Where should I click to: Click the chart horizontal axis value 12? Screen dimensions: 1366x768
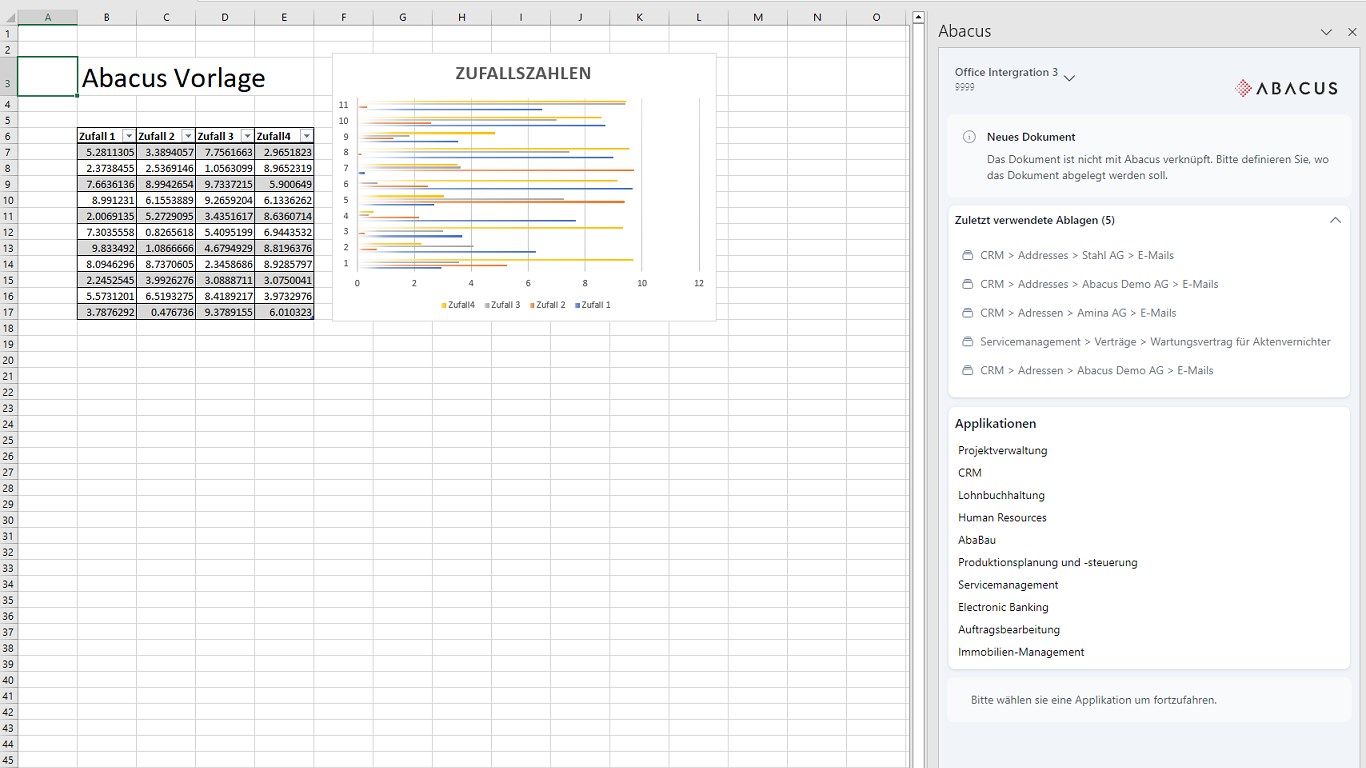point(699,284)
